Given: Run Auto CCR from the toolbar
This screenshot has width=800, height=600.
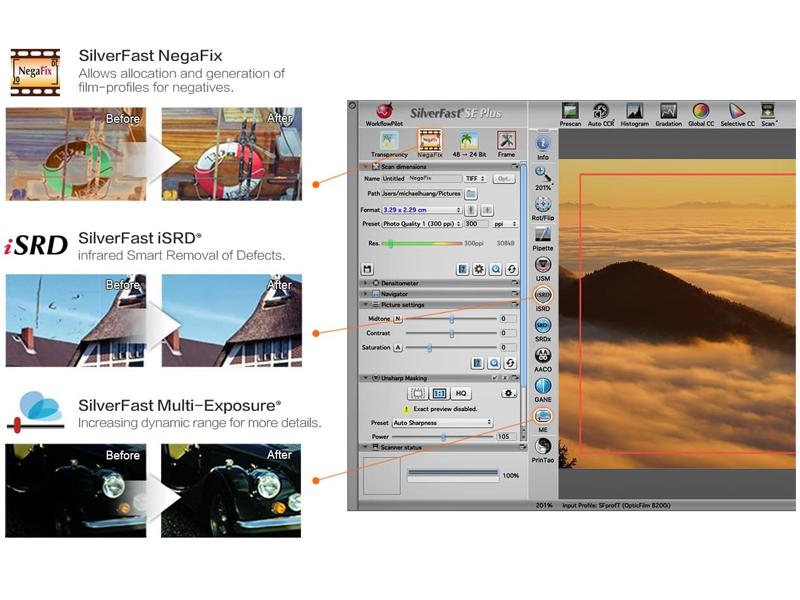Looking at the screenshot, I should click(x=601, y=111).
